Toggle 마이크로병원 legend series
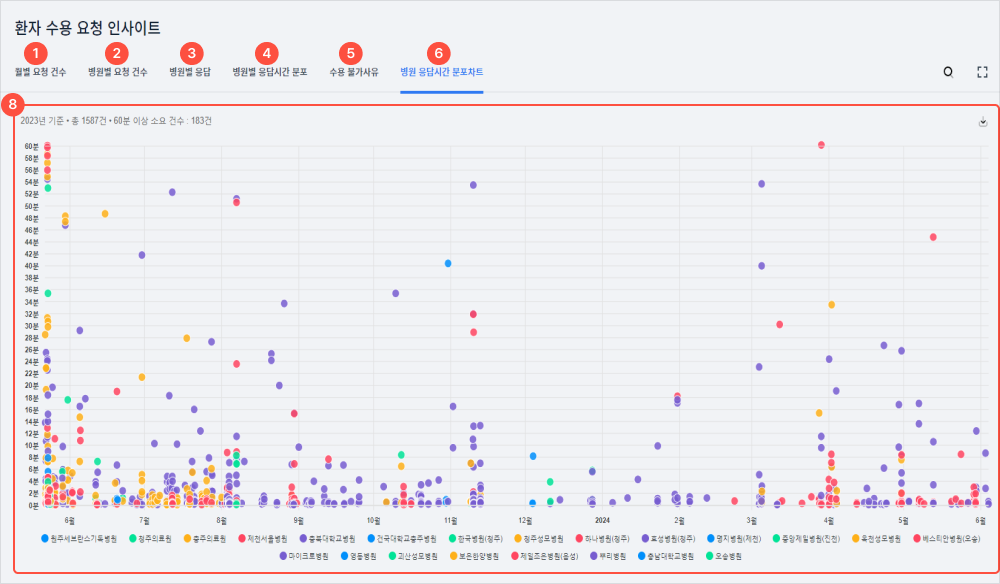Viewport: 1000px width, 584px height. (x=298, y=554)
